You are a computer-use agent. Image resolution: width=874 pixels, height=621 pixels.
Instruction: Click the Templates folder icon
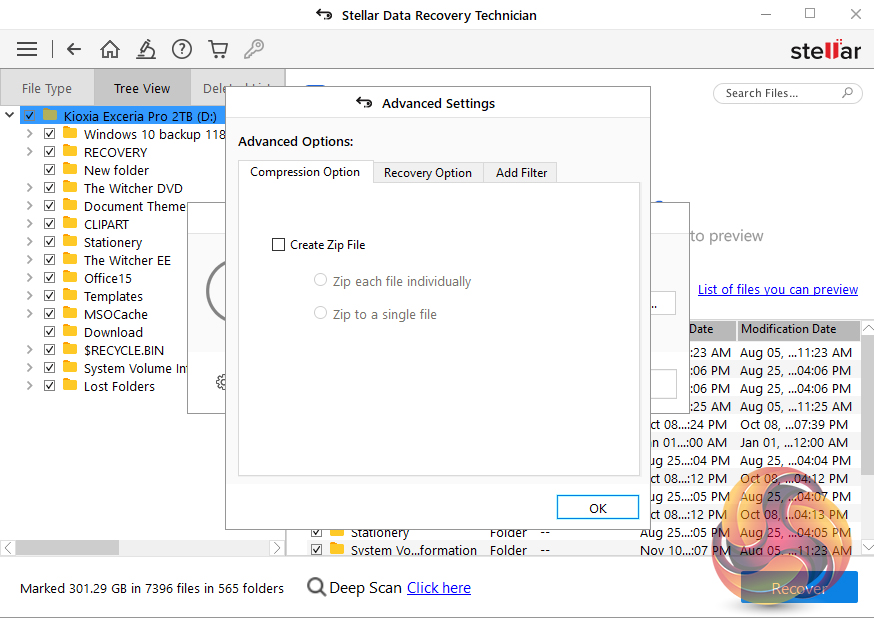[x=70, y=295]
